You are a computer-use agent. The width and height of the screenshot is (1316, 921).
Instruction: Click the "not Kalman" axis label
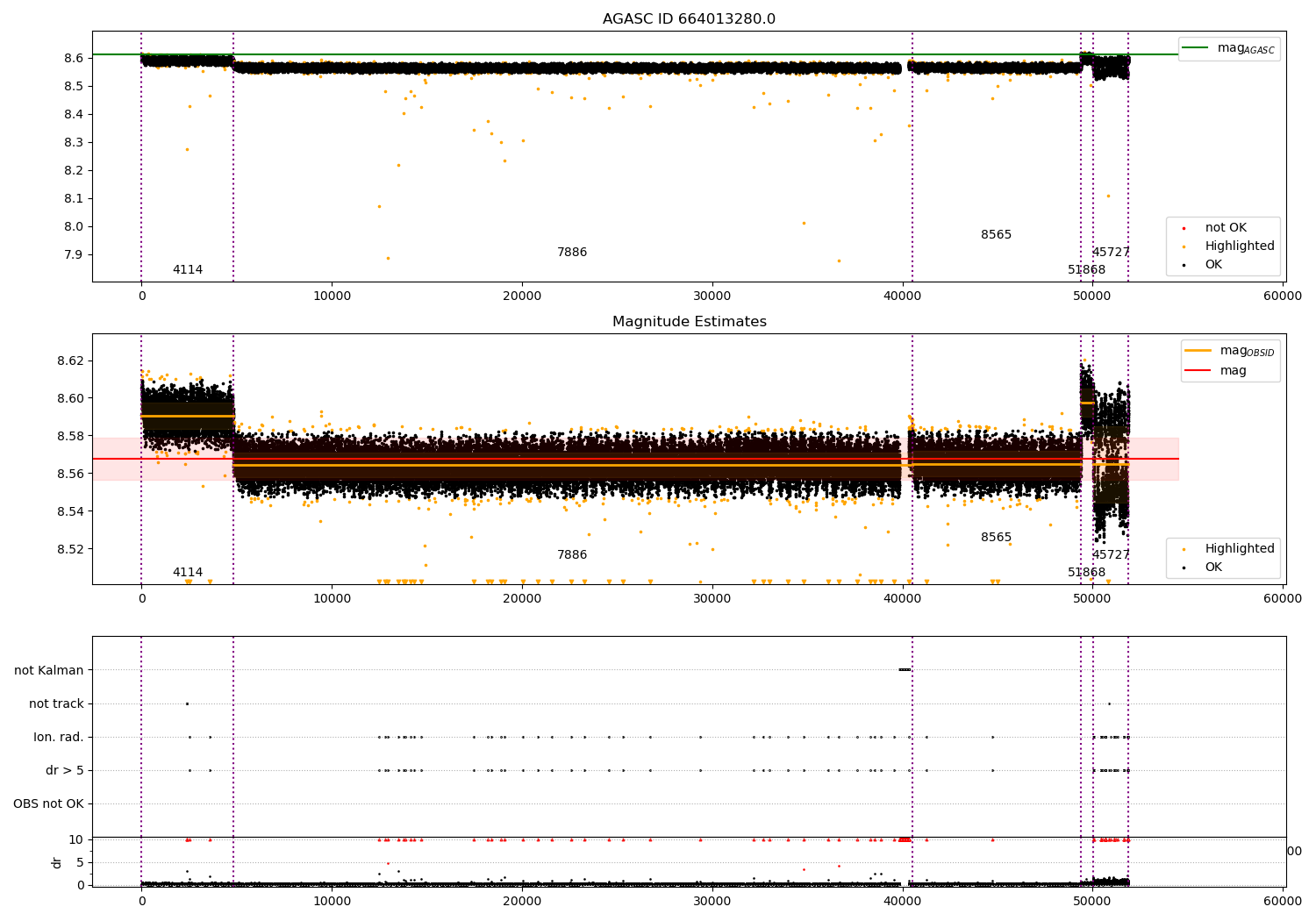pyautogui.click(x=49, y=670)
